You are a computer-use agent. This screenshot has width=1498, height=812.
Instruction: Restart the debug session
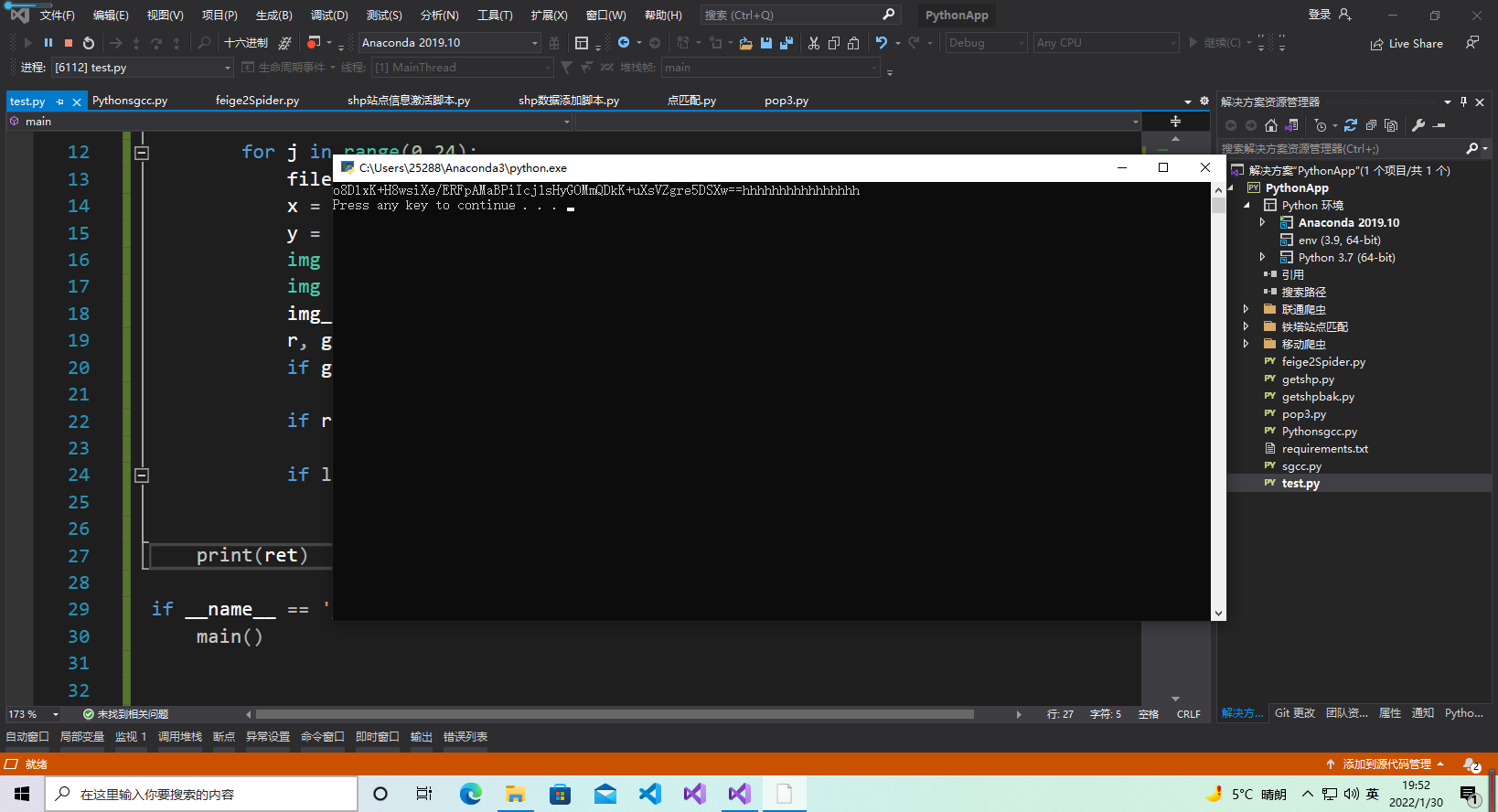[89, 43]
